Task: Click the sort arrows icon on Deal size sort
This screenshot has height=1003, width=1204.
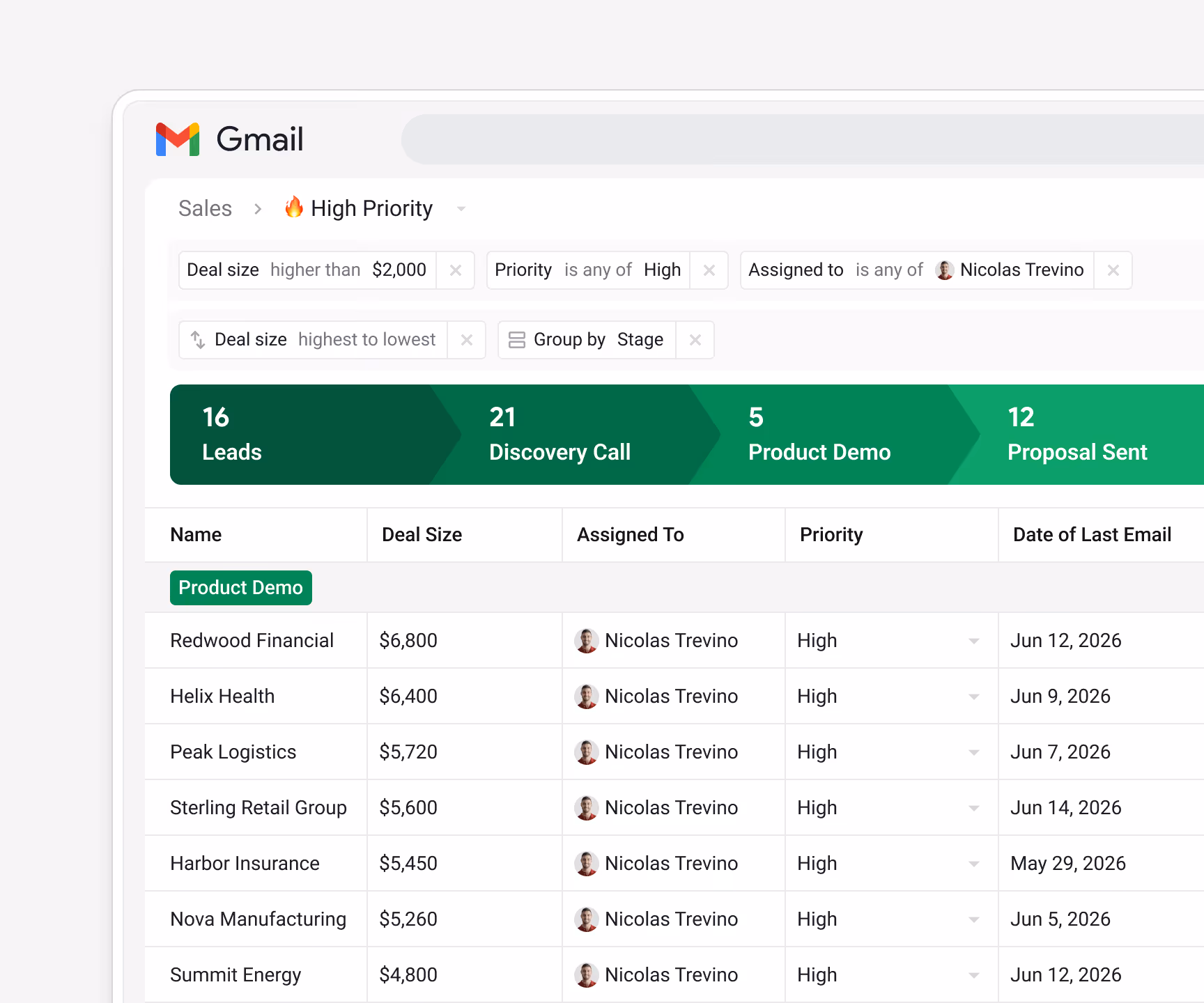Action: click(x=198, y=340)
